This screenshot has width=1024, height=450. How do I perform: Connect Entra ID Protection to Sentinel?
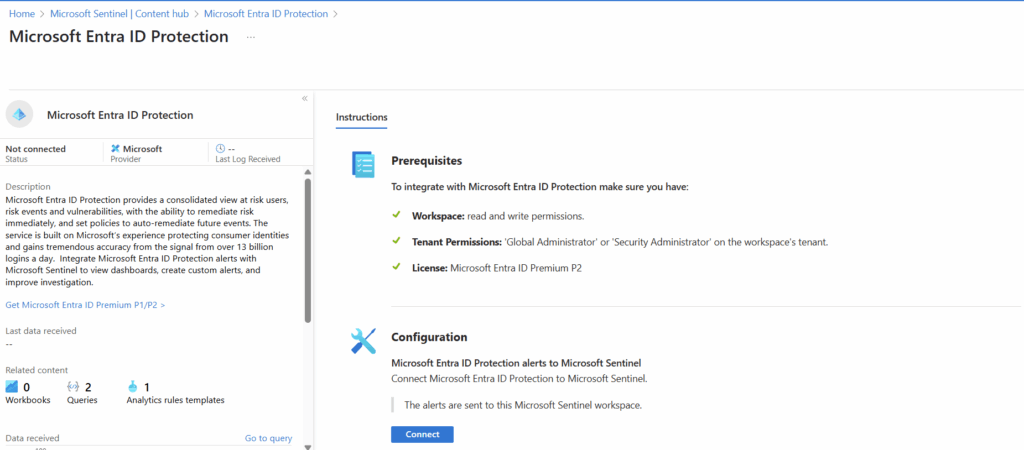coord(422,434)
